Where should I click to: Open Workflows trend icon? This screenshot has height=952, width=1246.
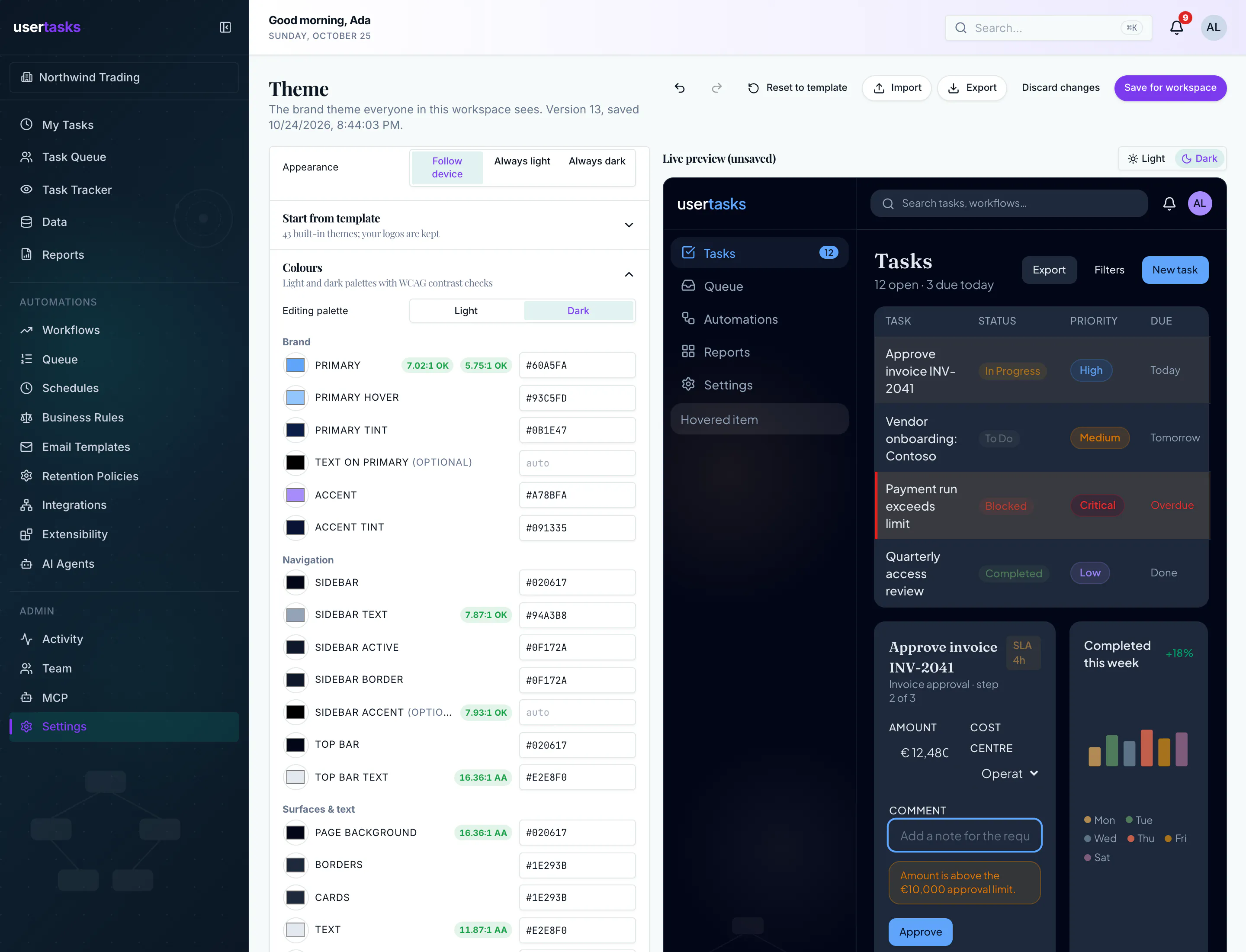(27, 330)
